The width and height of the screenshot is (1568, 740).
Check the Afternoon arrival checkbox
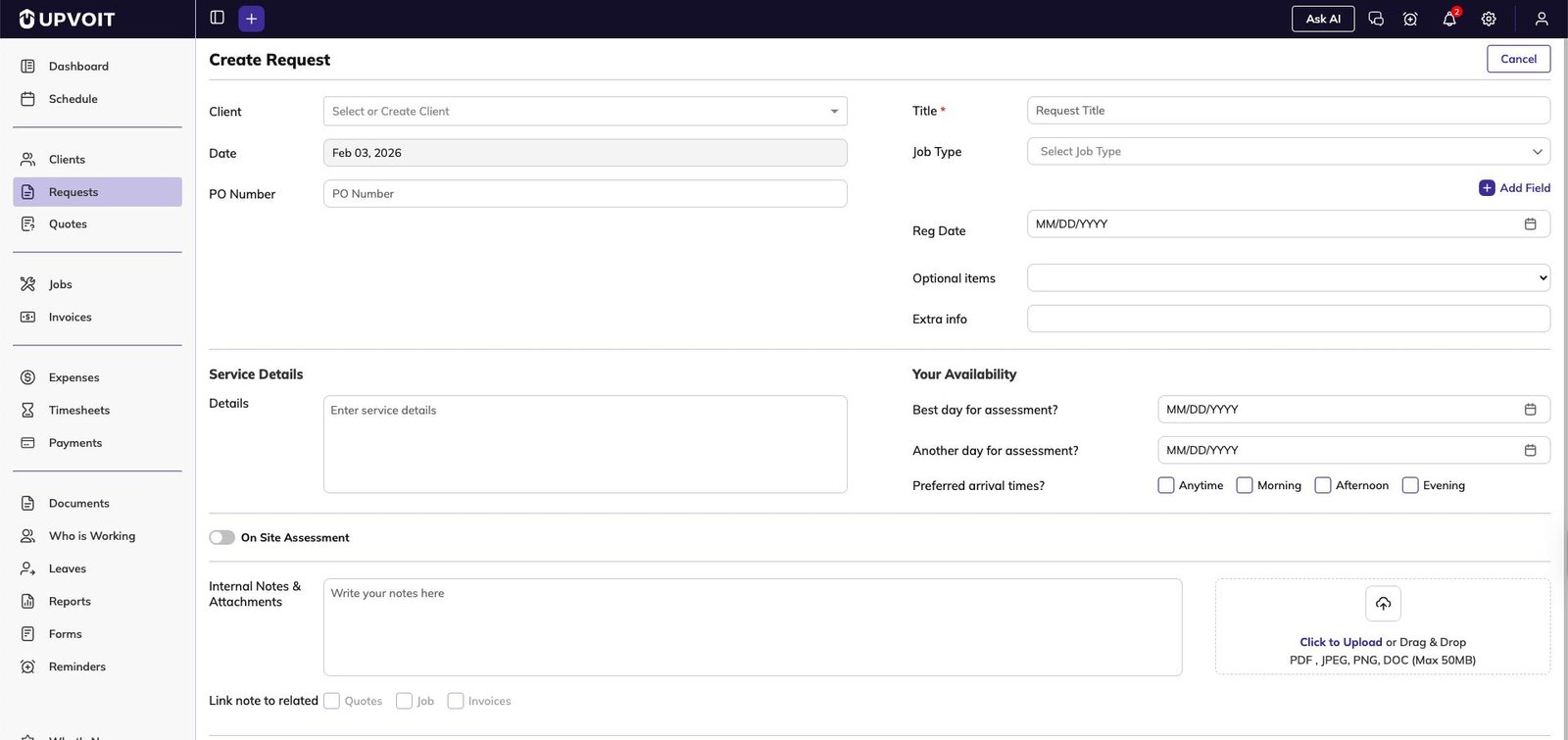coord(1323,485)
